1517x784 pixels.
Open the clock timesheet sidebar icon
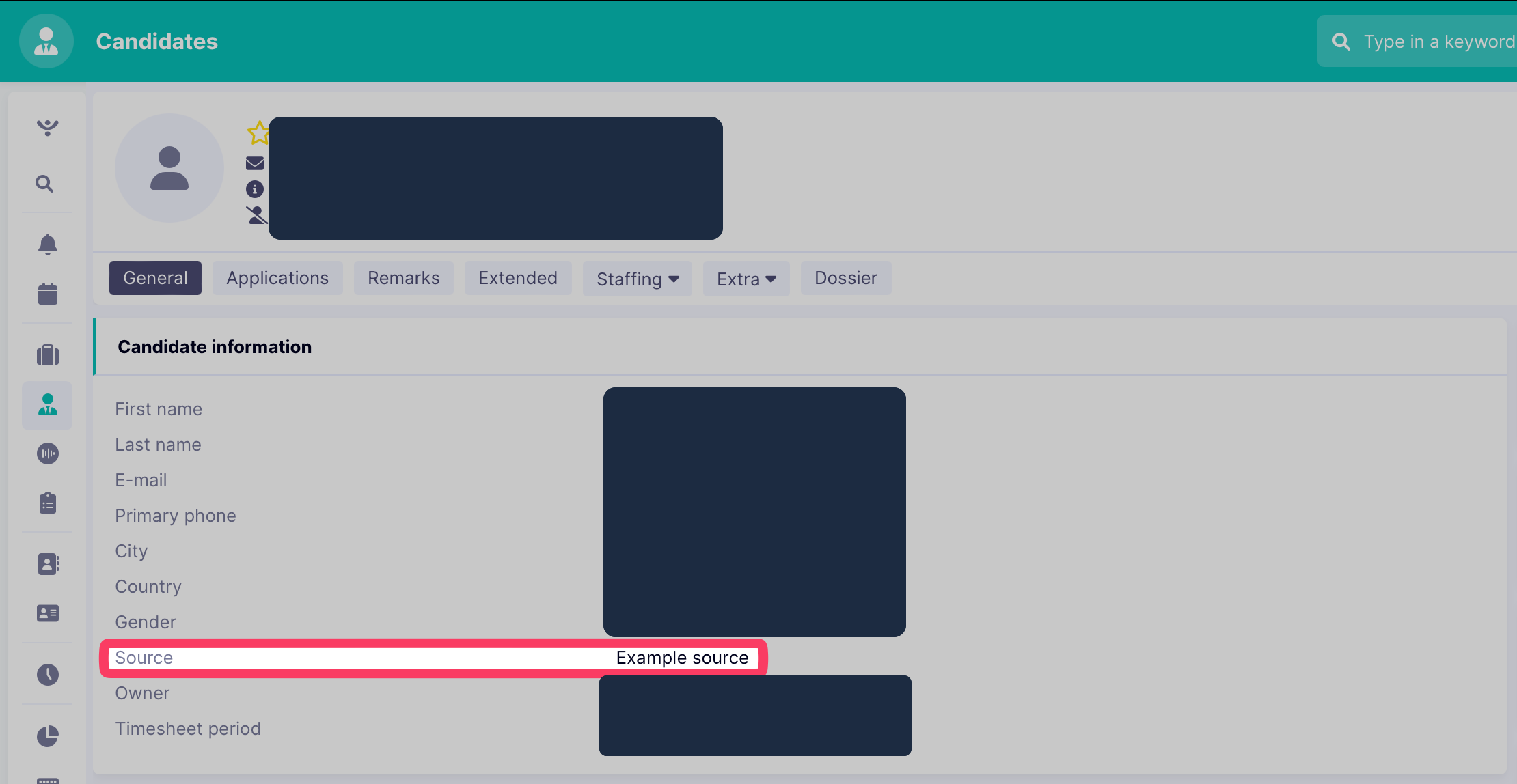pos(47,675)
